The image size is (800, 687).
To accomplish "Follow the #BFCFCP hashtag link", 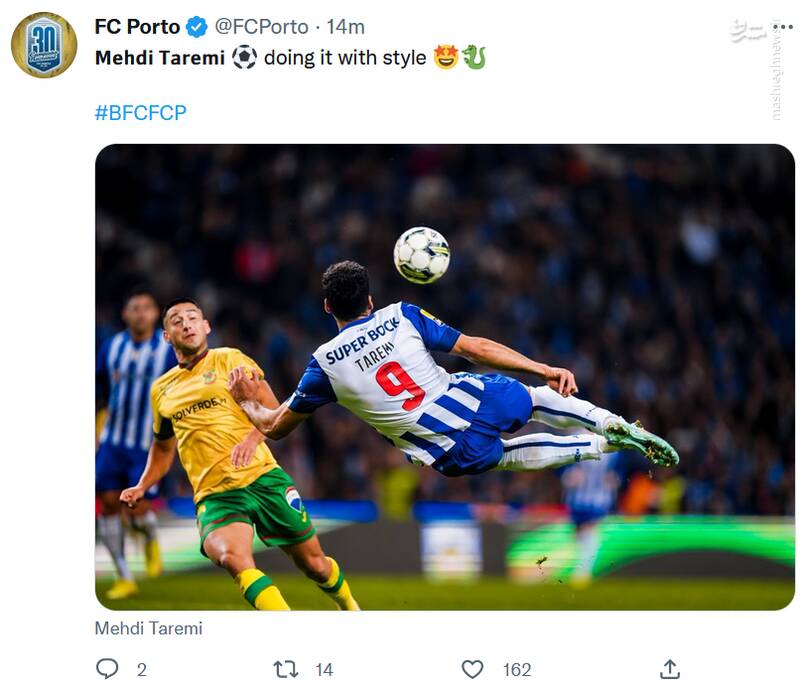I will tap(140, 113).
